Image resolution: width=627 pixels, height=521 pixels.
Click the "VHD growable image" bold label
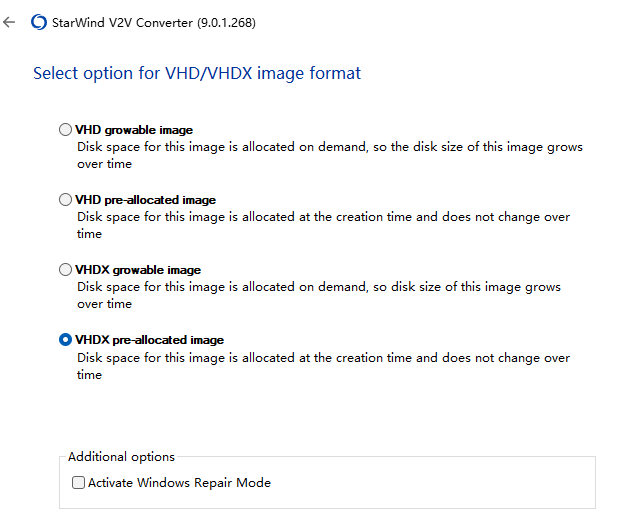[x=134, y=130]
